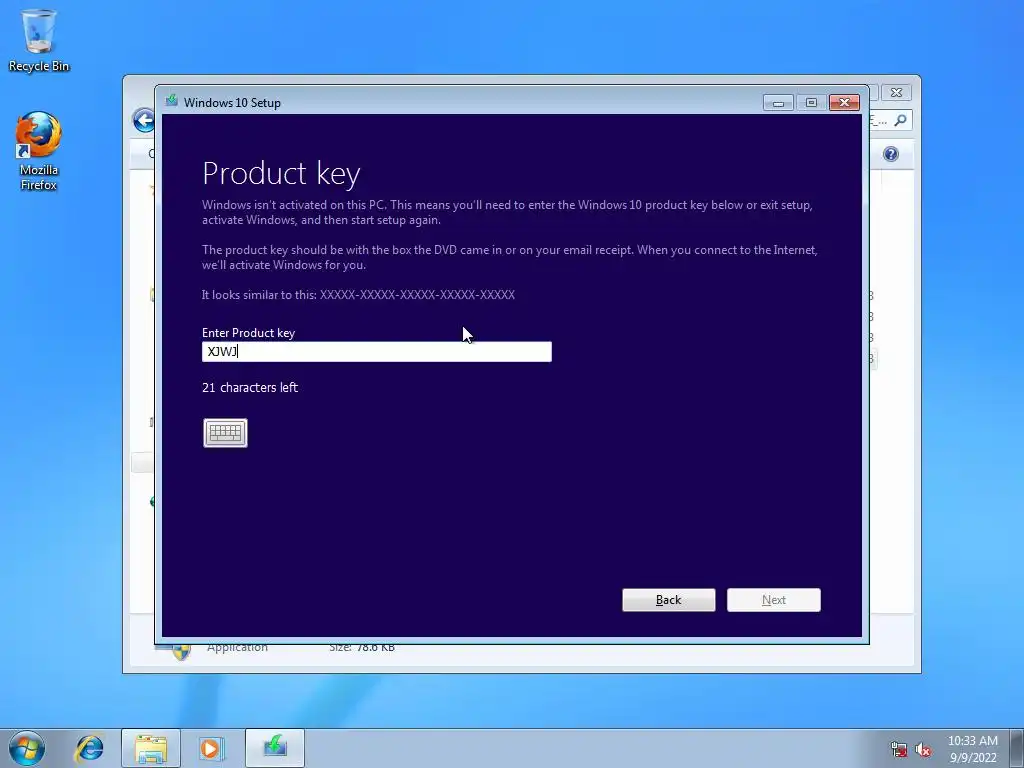Click the muted volume tray icon
1024x768 pixels.
(x=923, y=750)
